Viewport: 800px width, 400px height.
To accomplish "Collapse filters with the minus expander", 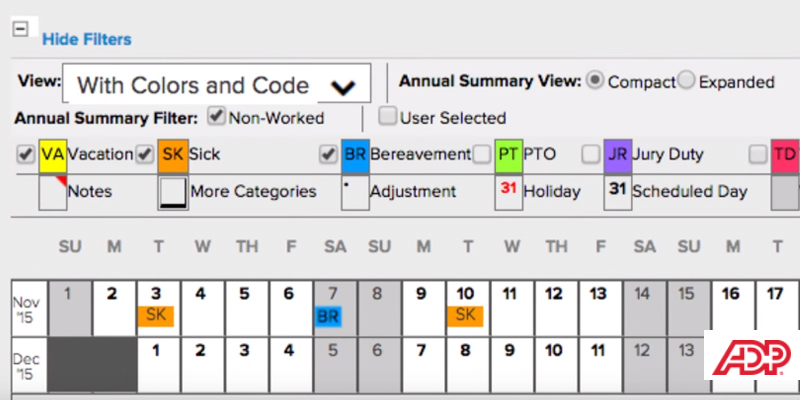I will pos(20,29).
